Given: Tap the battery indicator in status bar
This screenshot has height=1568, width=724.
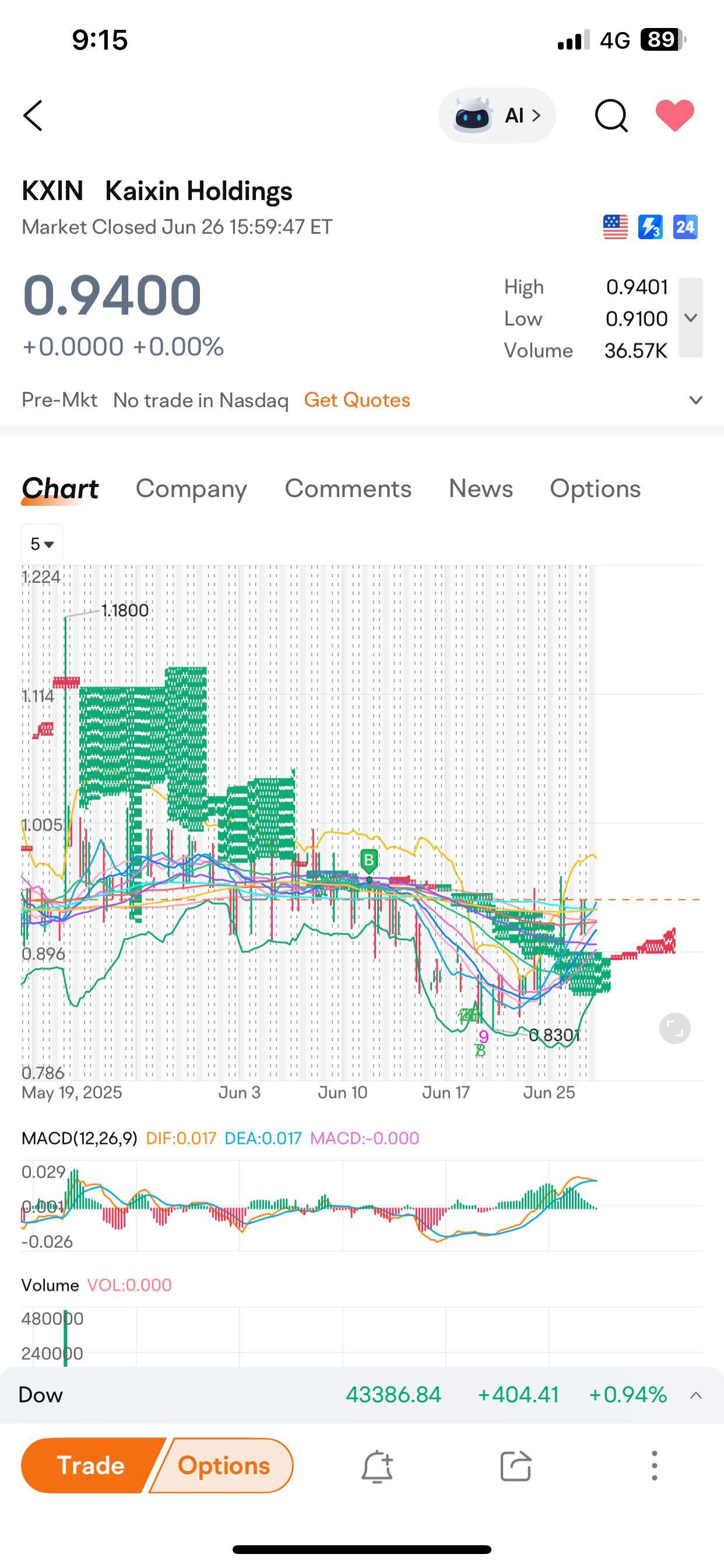Looking at the screenshot, I should click(663, 40).
